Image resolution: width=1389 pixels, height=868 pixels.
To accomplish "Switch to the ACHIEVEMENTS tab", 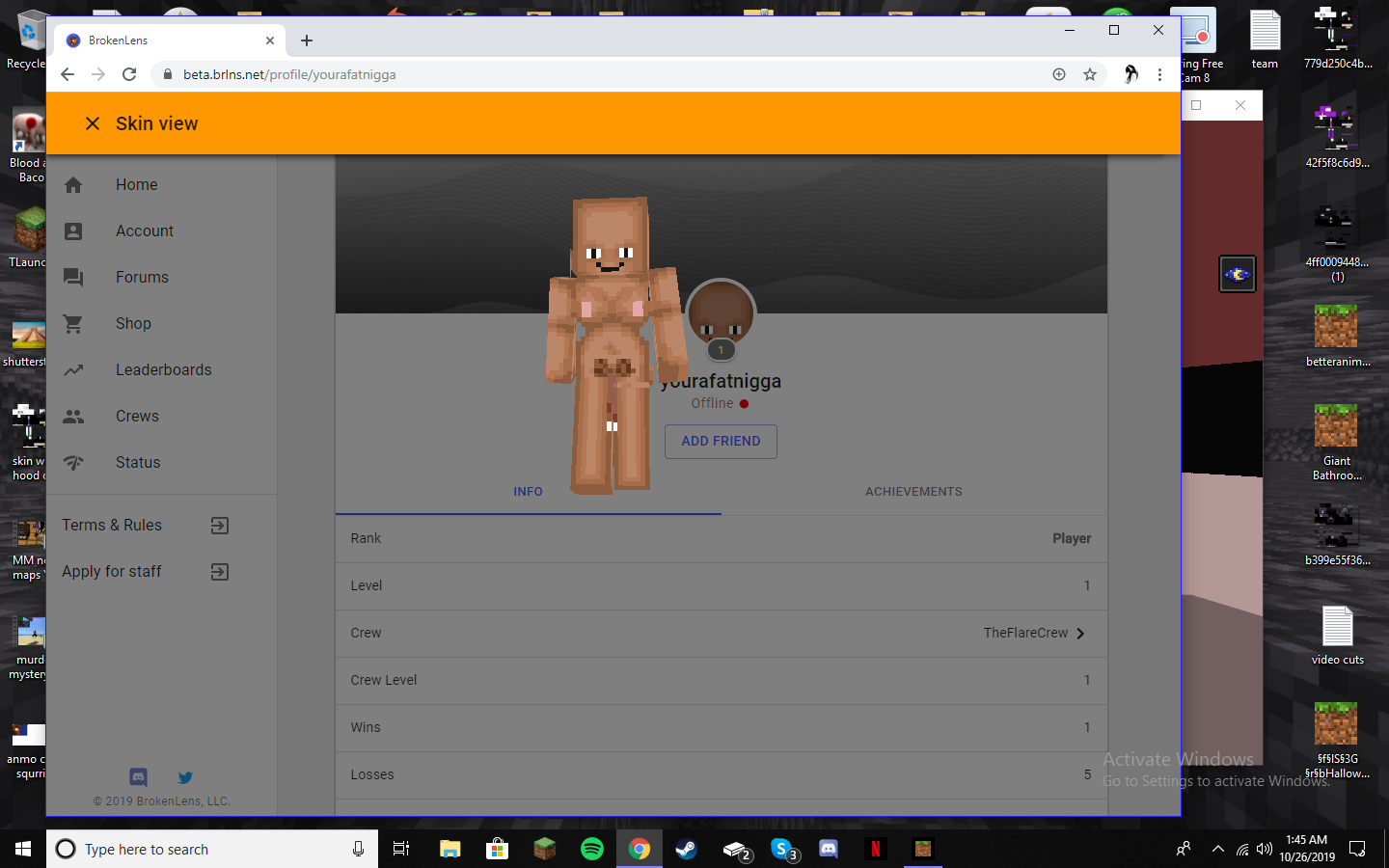I will click(x=914, y=492).
